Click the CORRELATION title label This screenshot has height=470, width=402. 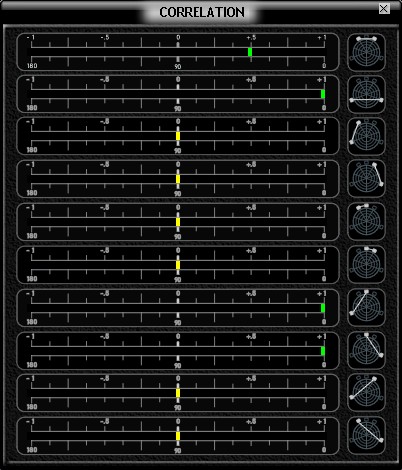202,12
